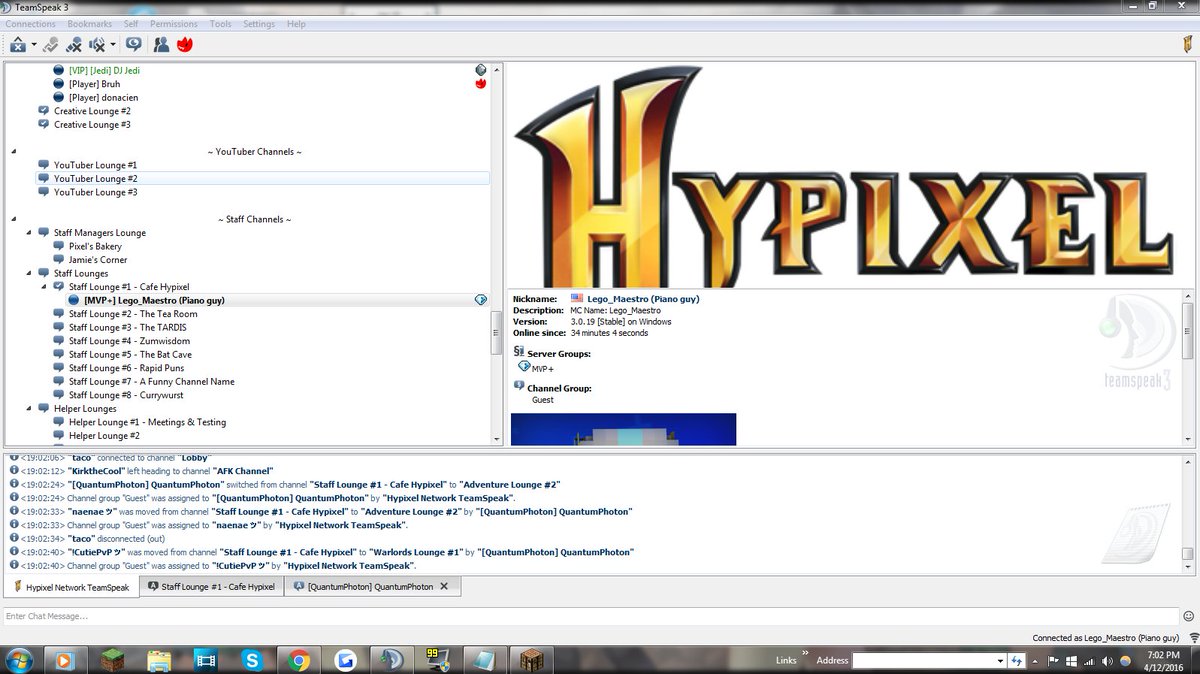The height and width of the screenshot is (674, 1200).
Task: Select Creative Lounge #2 channel
Action: 92,111
